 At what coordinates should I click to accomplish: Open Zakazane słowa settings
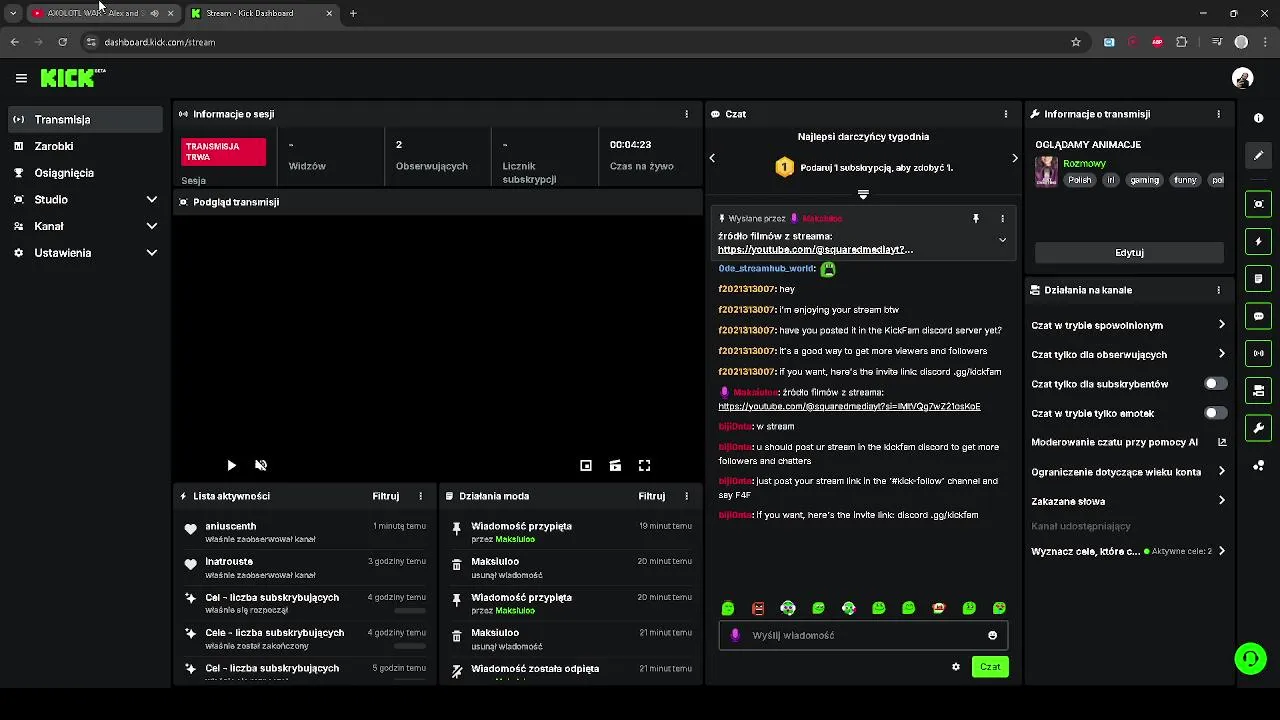(x=1129, y=501)
